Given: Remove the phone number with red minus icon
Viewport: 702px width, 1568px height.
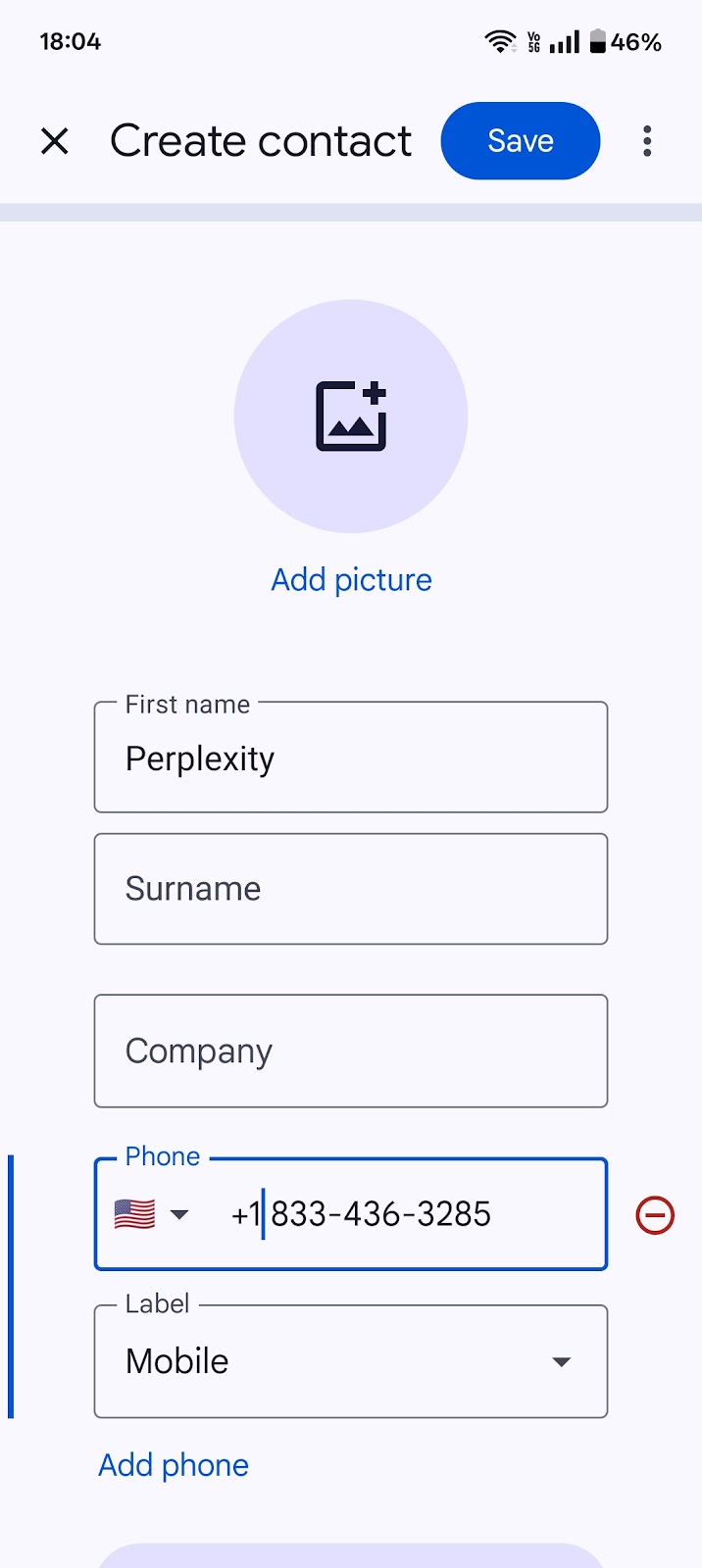Looking at the screenshot, I should coord(655,1215).
